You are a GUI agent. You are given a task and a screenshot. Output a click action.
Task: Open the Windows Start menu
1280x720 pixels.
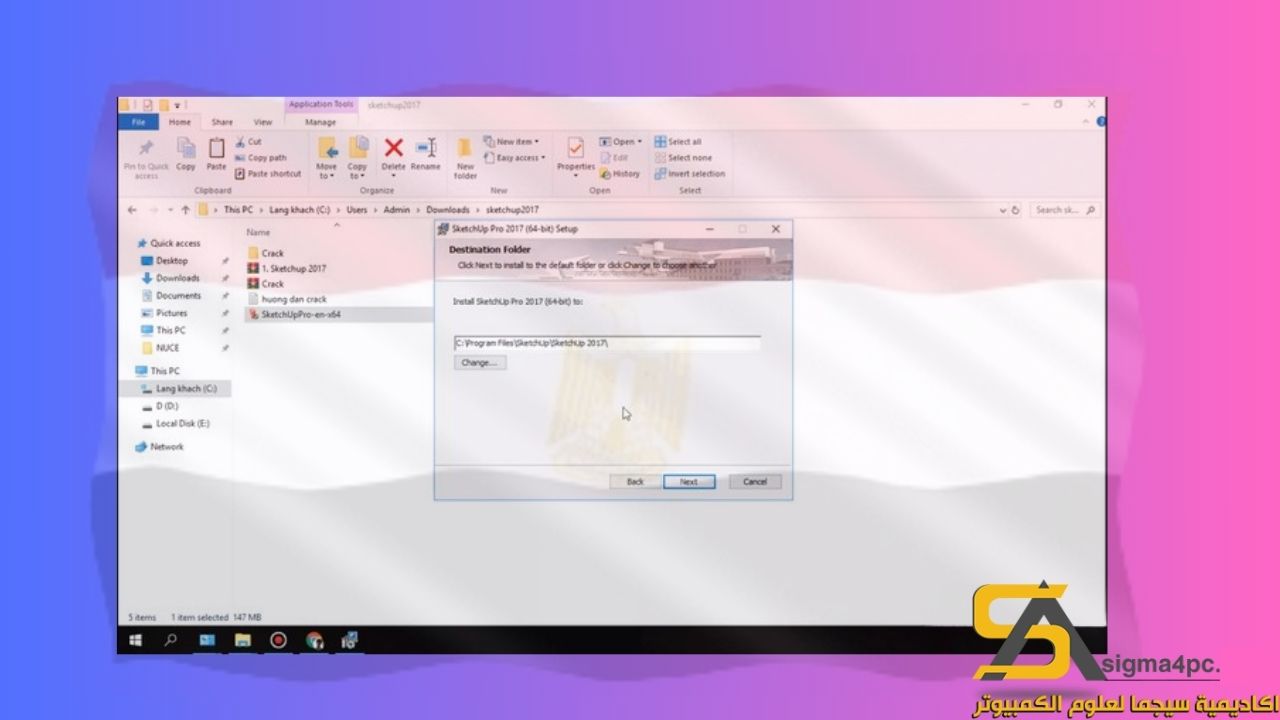pos(136,640)
